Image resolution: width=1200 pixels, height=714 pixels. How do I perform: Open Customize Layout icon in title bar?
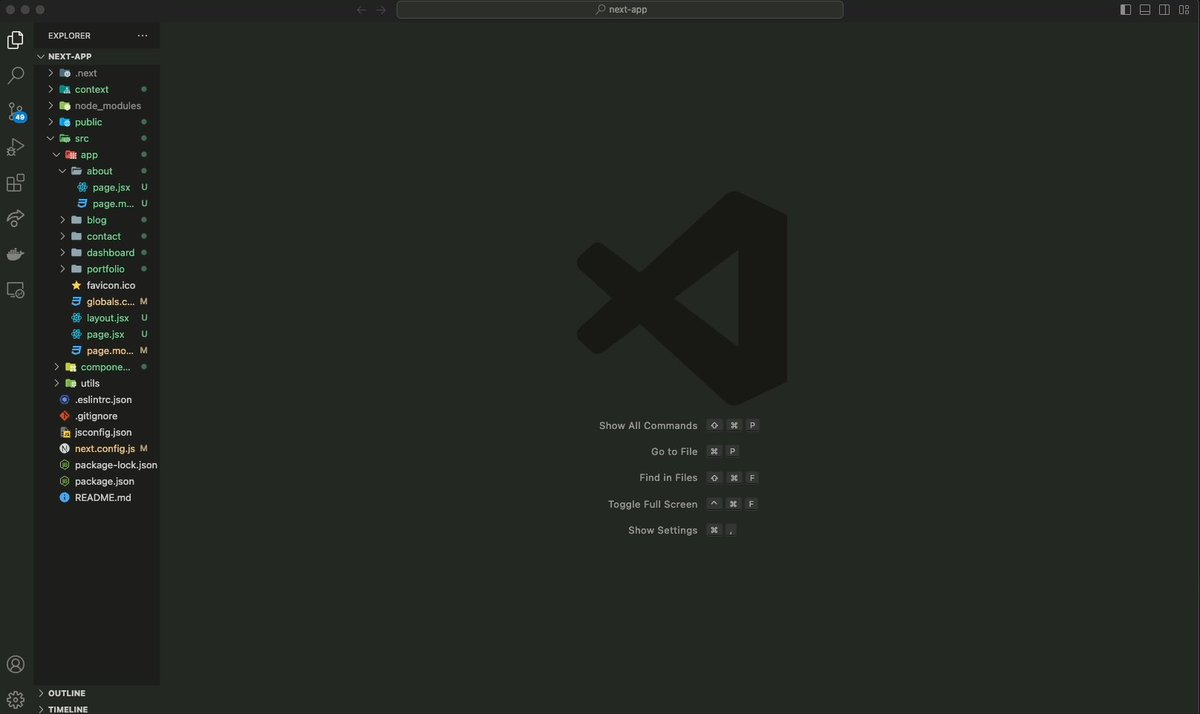(x=1184, y=10)
